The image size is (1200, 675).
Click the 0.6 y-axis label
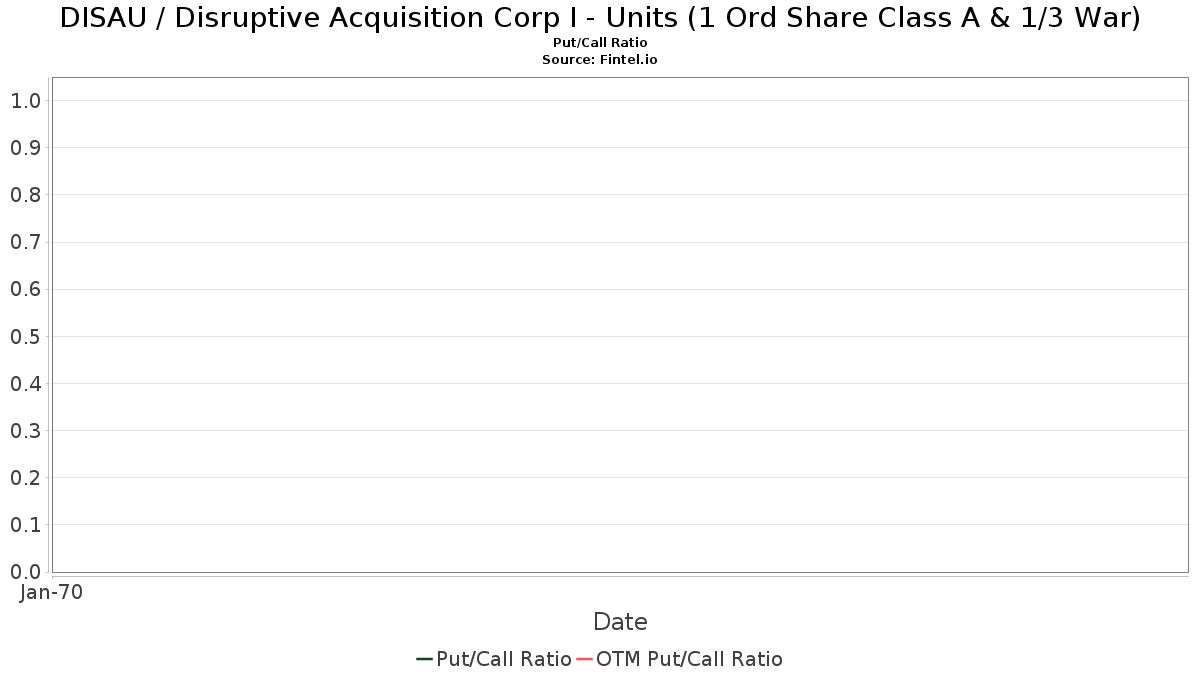point(25,289)
